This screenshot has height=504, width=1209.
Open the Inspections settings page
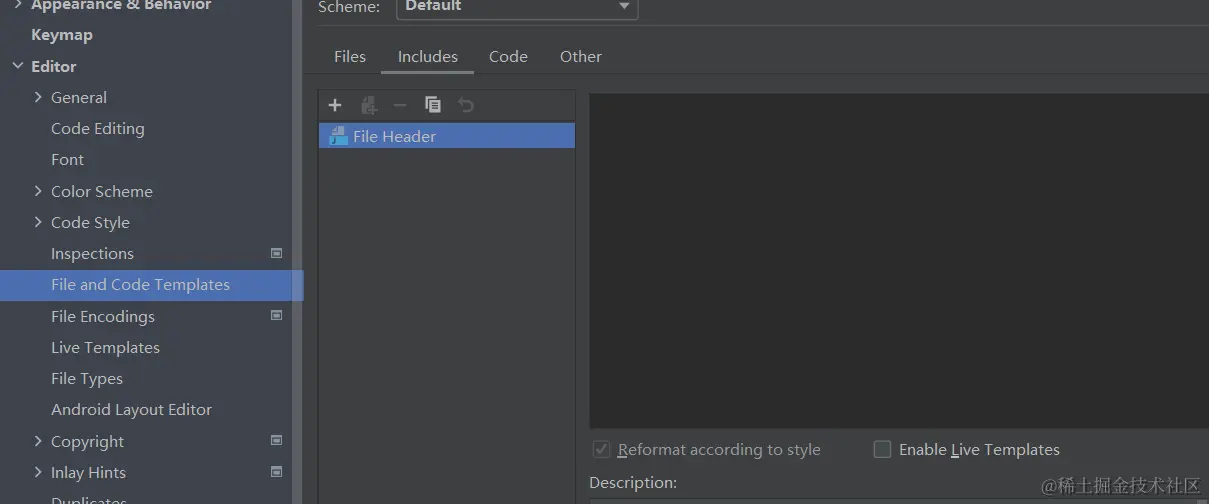(x=92, y=254)
